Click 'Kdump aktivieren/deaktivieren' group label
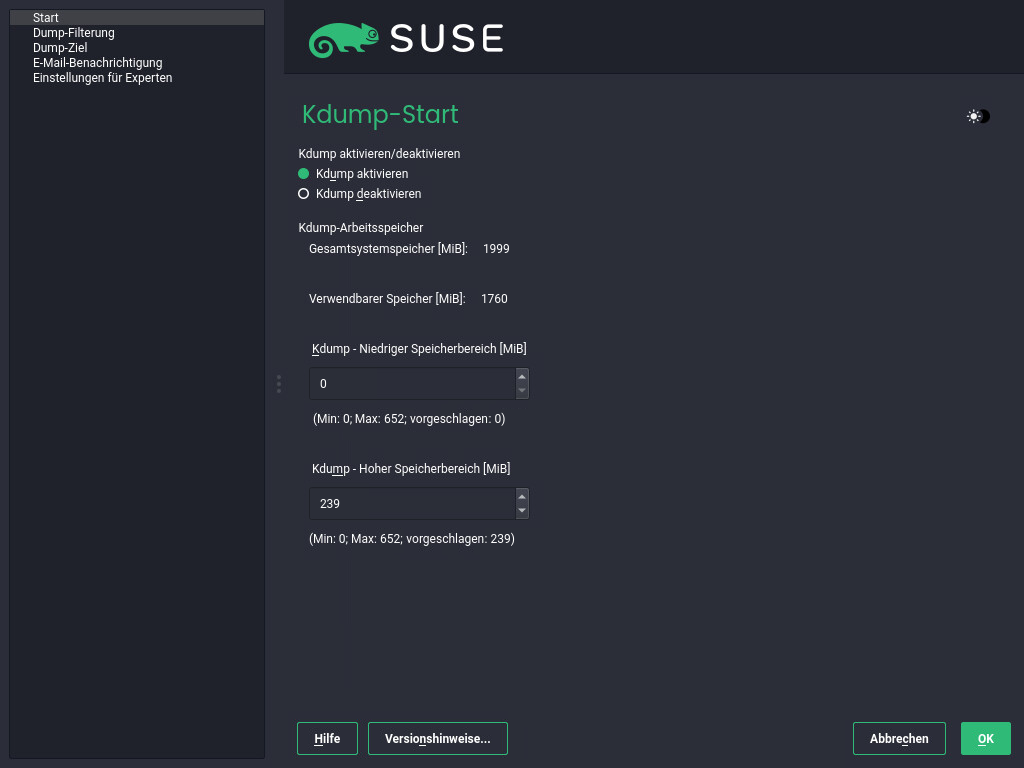 (379, 153)
